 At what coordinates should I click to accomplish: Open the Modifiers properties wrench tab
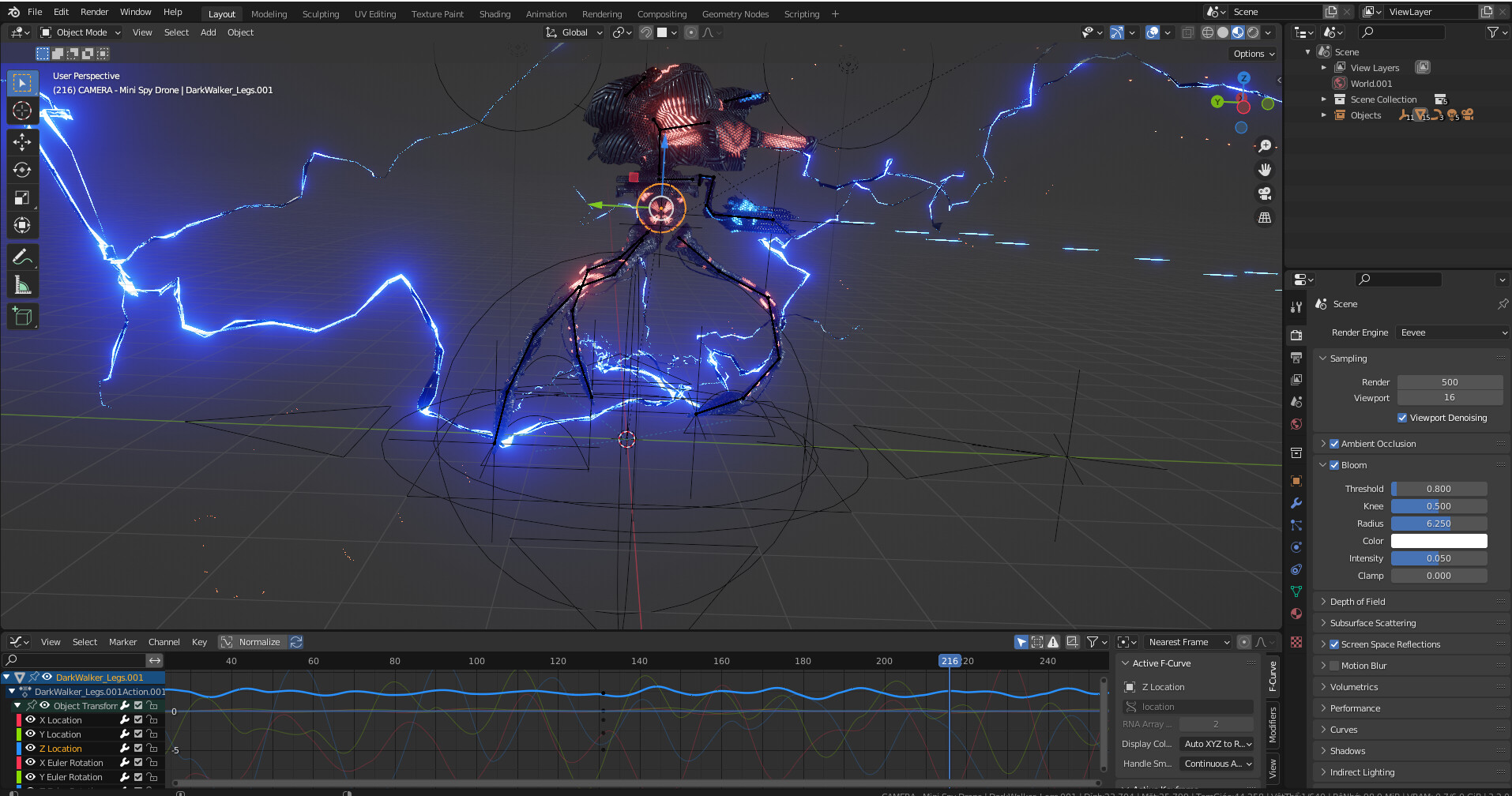coord(1296,503)
